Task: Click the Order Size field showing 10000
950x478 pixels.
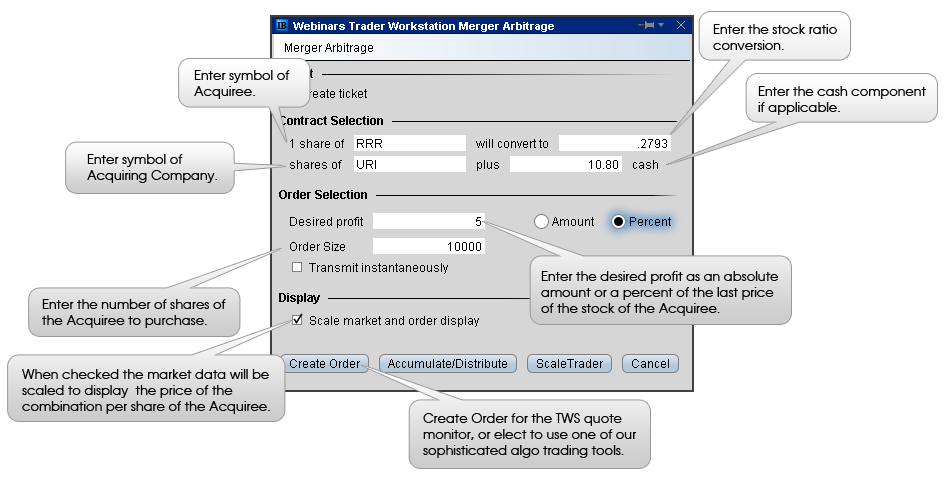Action: coord(428,247)
